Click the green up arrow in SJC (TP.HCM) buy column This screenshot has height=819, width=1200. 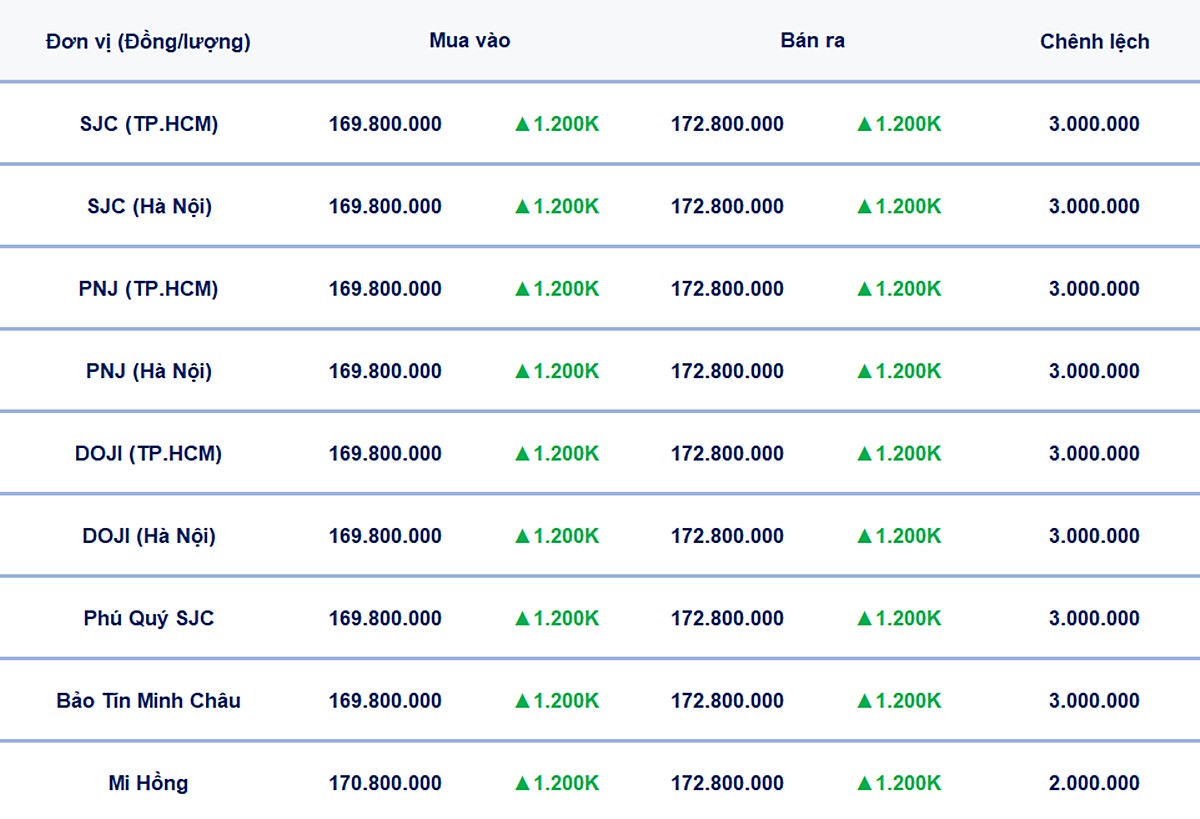coord(521,125)
